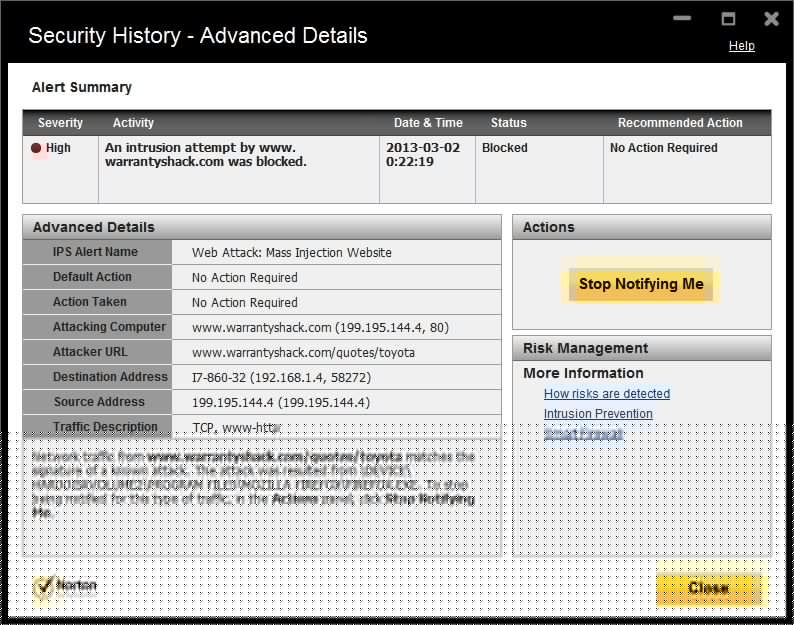Screen dimensions: 794x625
Task: Select the Default Action value
Action: point(245,278)
